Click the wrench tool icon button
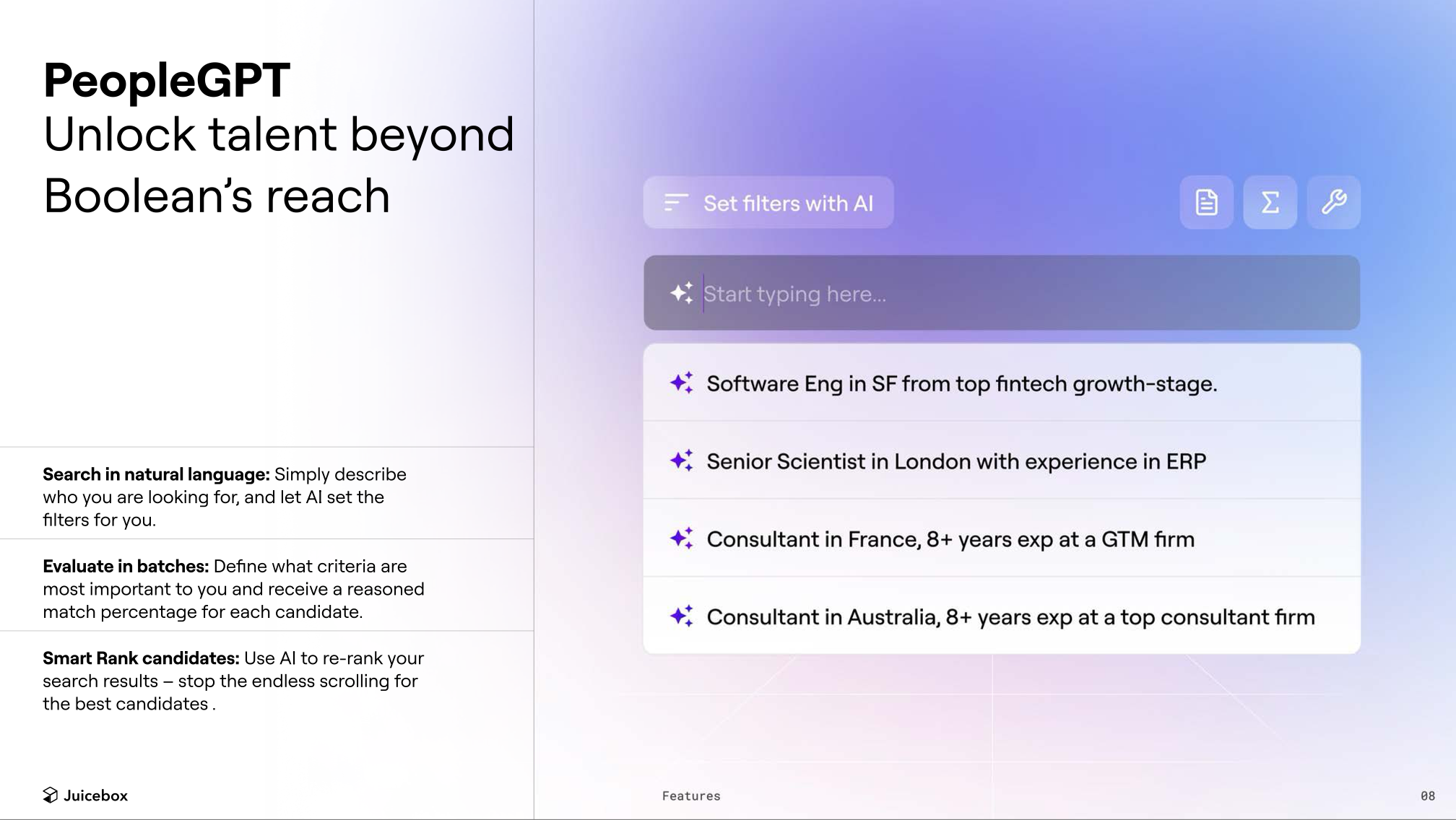This screenshot has height=820, width=1456. (x=1333, y=202)
